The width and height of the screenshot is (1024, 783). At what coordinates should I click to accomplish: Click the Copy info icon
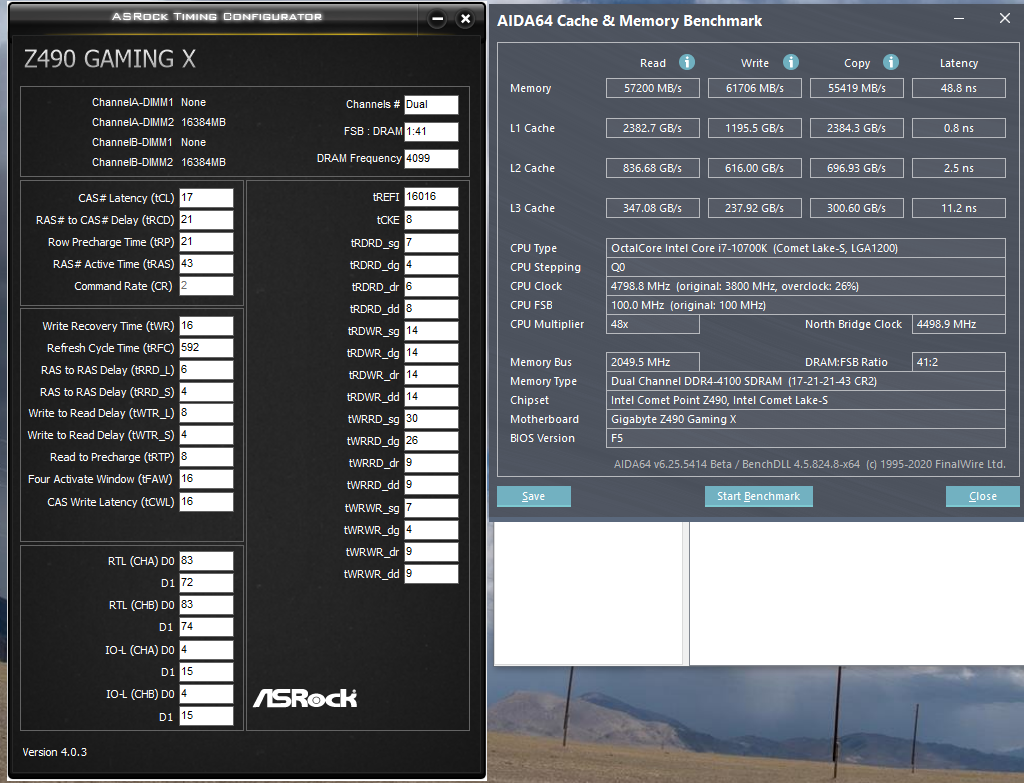(x=891, y=62)
